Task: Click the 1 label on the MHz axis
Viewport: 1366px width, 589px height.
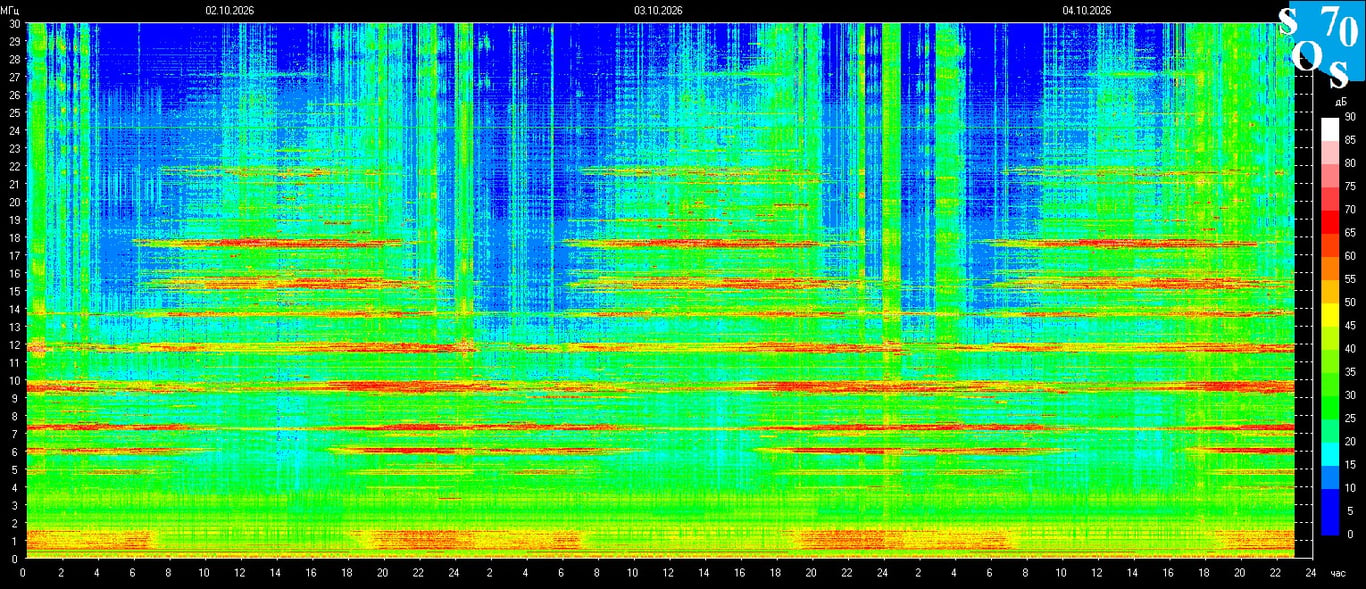Action: pyautogui.click(x=17, y=541)
